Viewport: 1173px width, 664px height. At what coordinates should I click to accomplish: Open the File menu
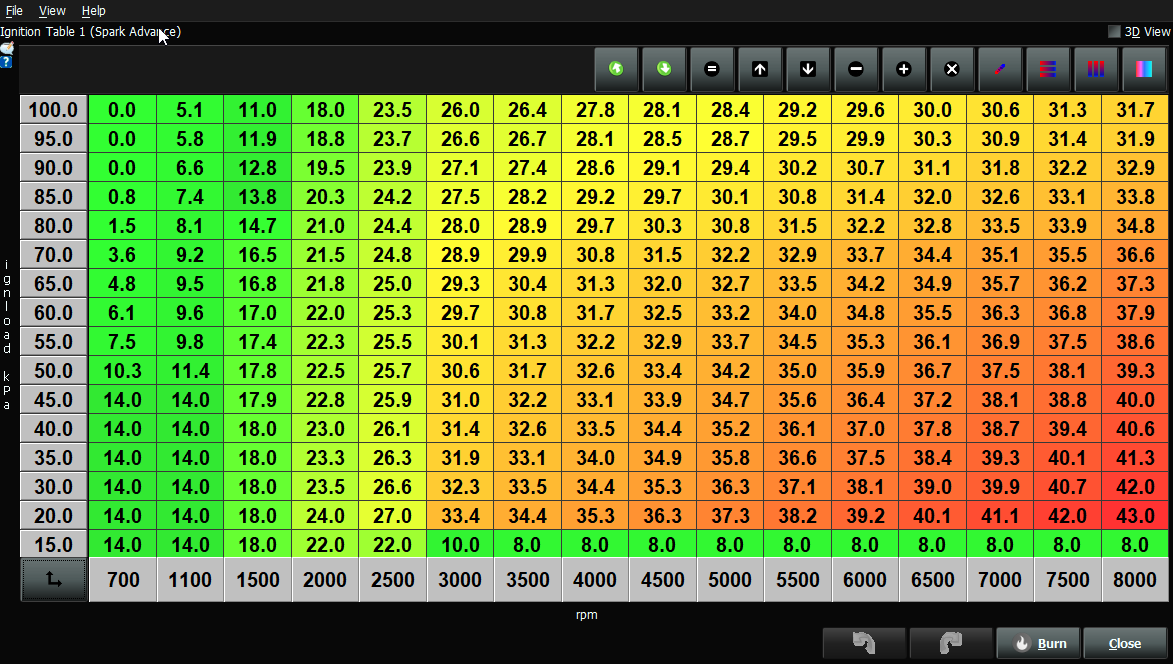coord(15,10)
